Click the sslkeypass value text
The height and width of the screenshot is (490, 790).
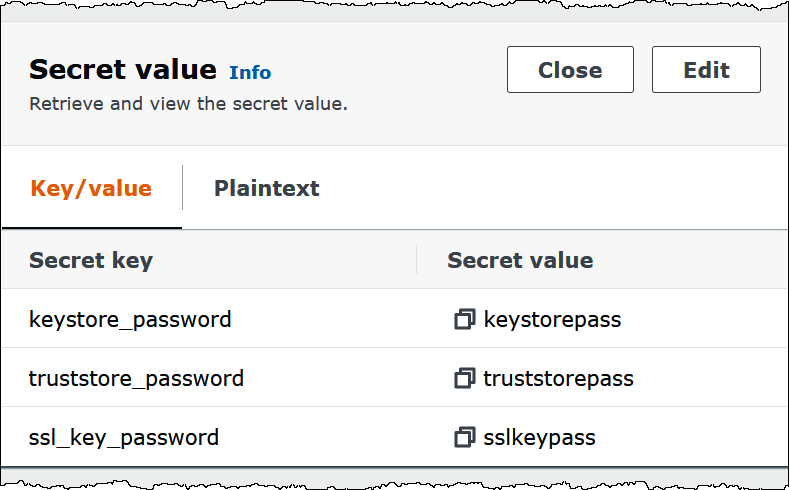(539, 438)
